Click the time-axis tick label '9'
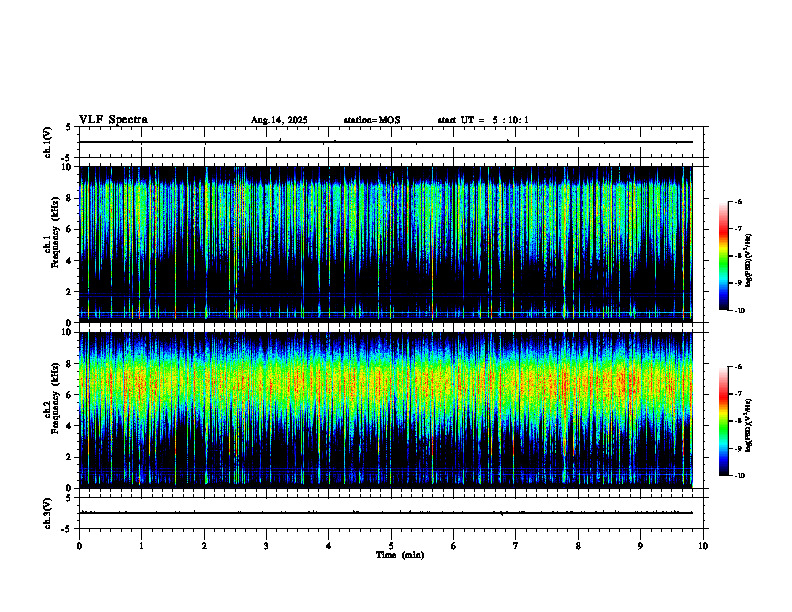 [640, 546]
